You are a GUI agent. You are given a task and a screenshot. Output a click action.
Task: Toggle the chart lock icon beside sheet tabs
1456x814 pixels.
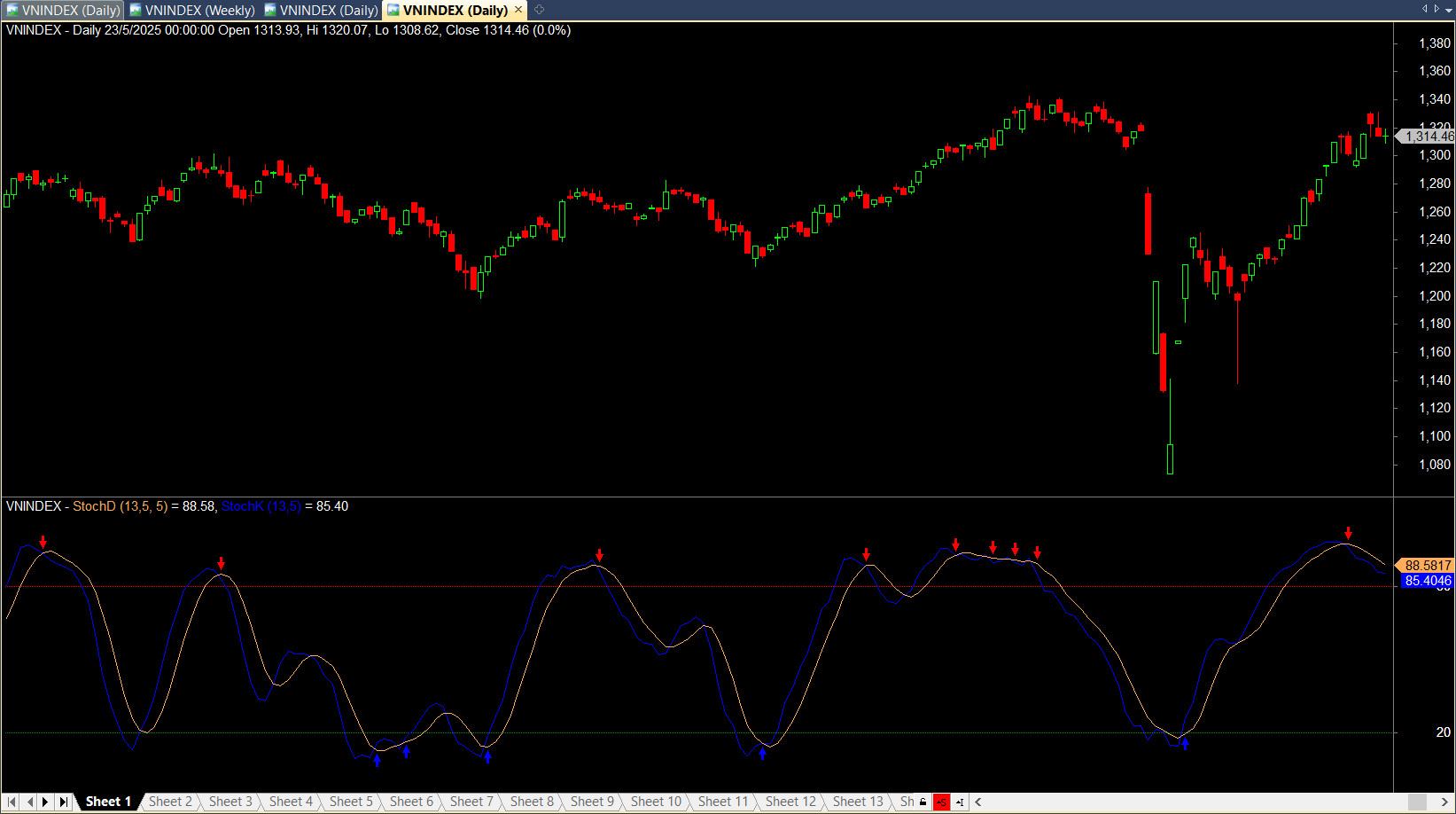(923, 802)
